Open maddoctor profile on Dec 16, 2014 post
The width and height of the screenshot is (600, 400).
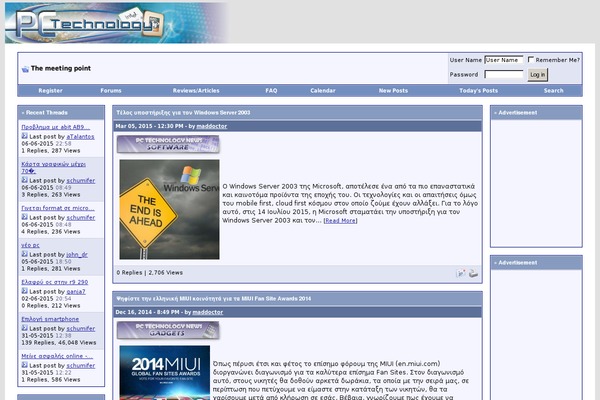pos(208,312)
